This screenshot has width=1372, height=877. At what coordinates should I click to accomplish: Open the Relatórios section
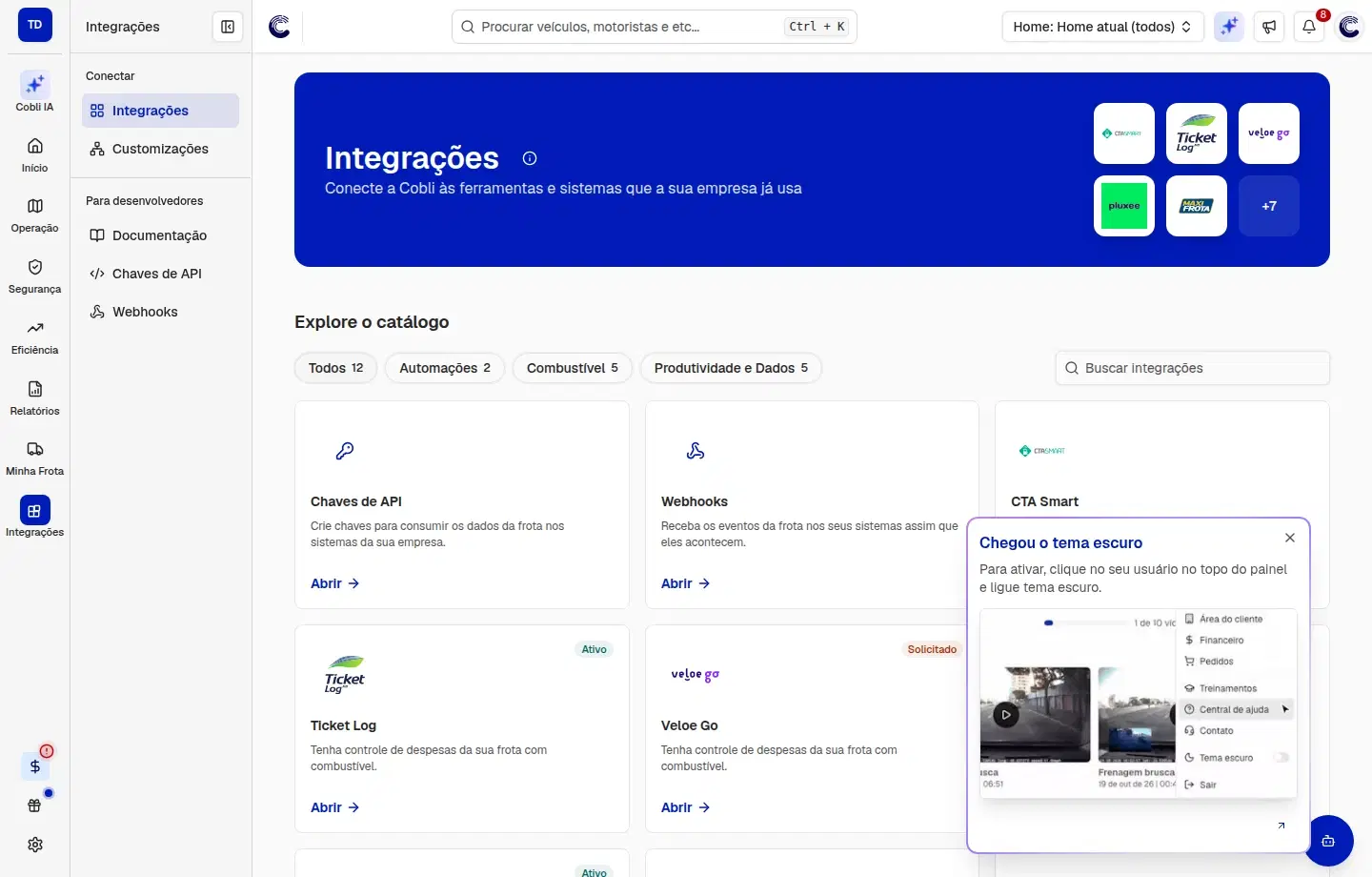(x=34, y=398)
